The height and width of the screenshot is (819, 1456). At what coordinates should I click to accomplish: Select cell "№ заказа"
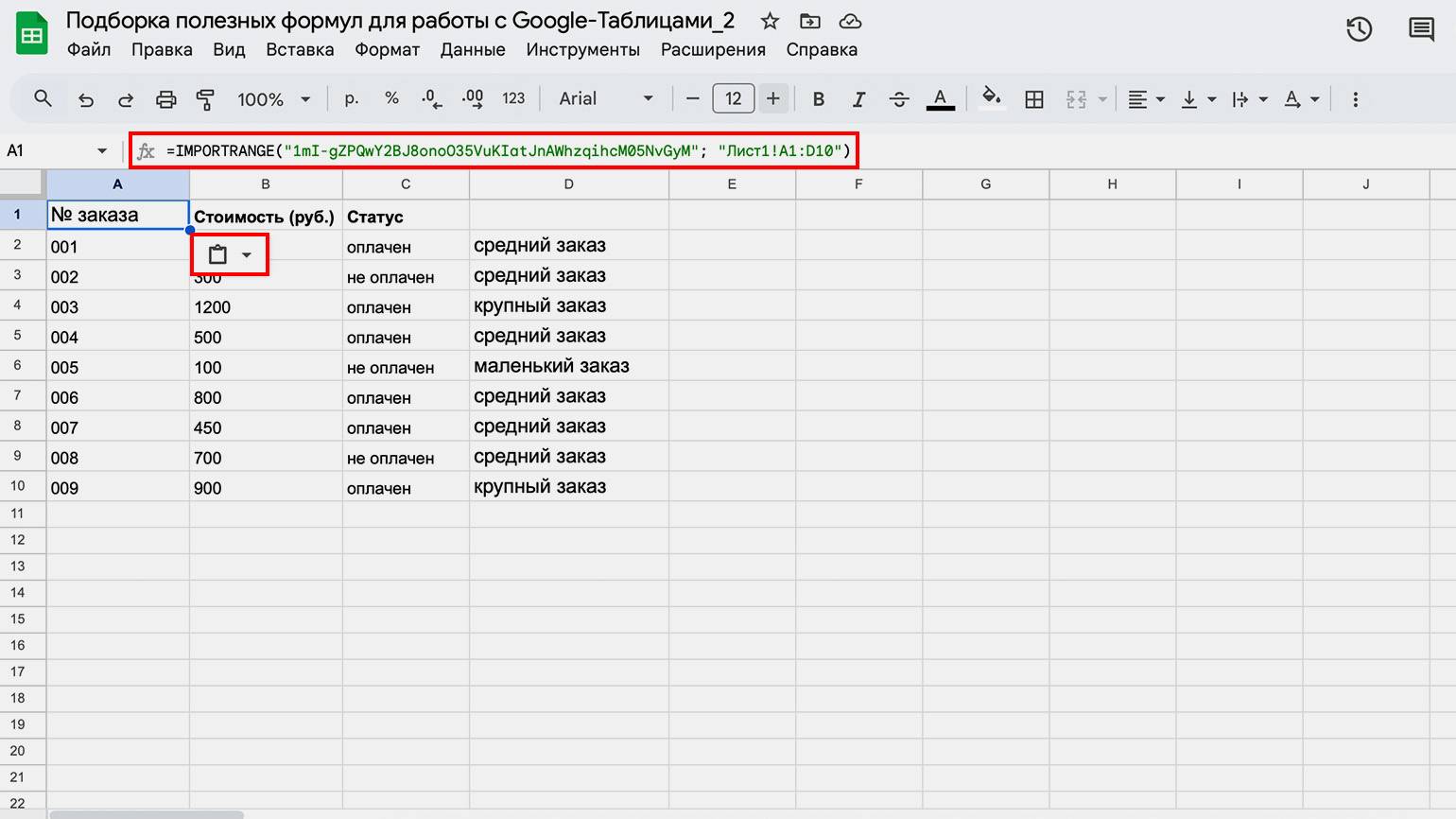point(117,215)
